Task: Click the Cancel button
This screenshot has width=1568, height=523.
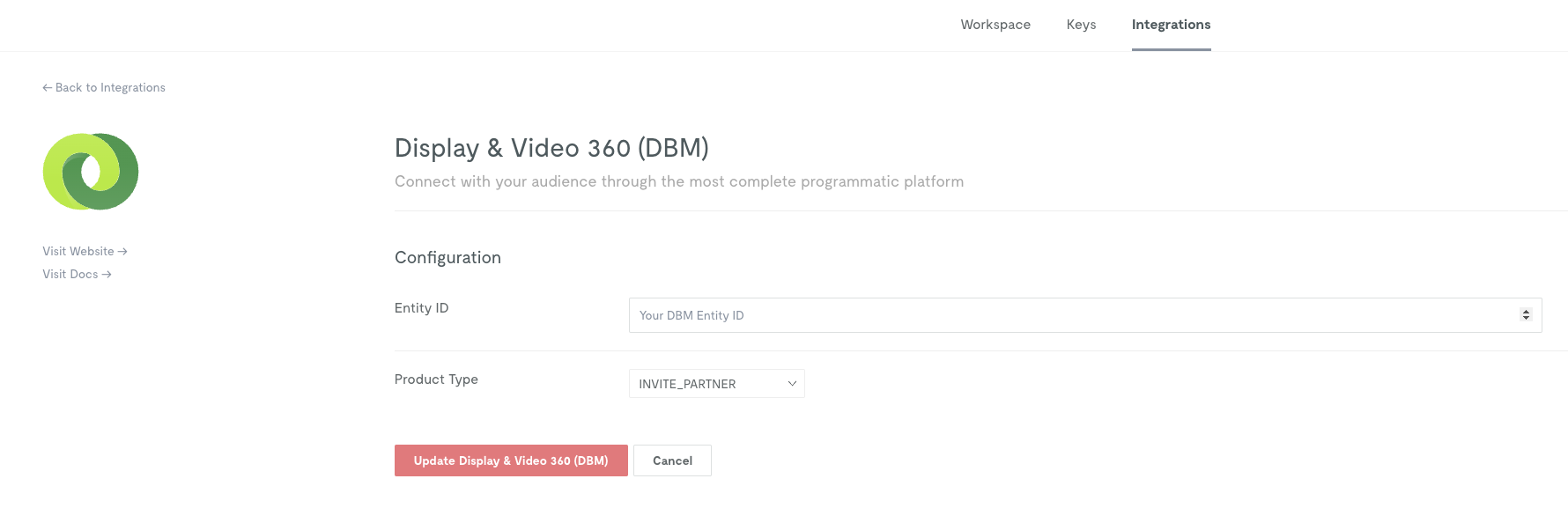Action: tap(672, 460)
